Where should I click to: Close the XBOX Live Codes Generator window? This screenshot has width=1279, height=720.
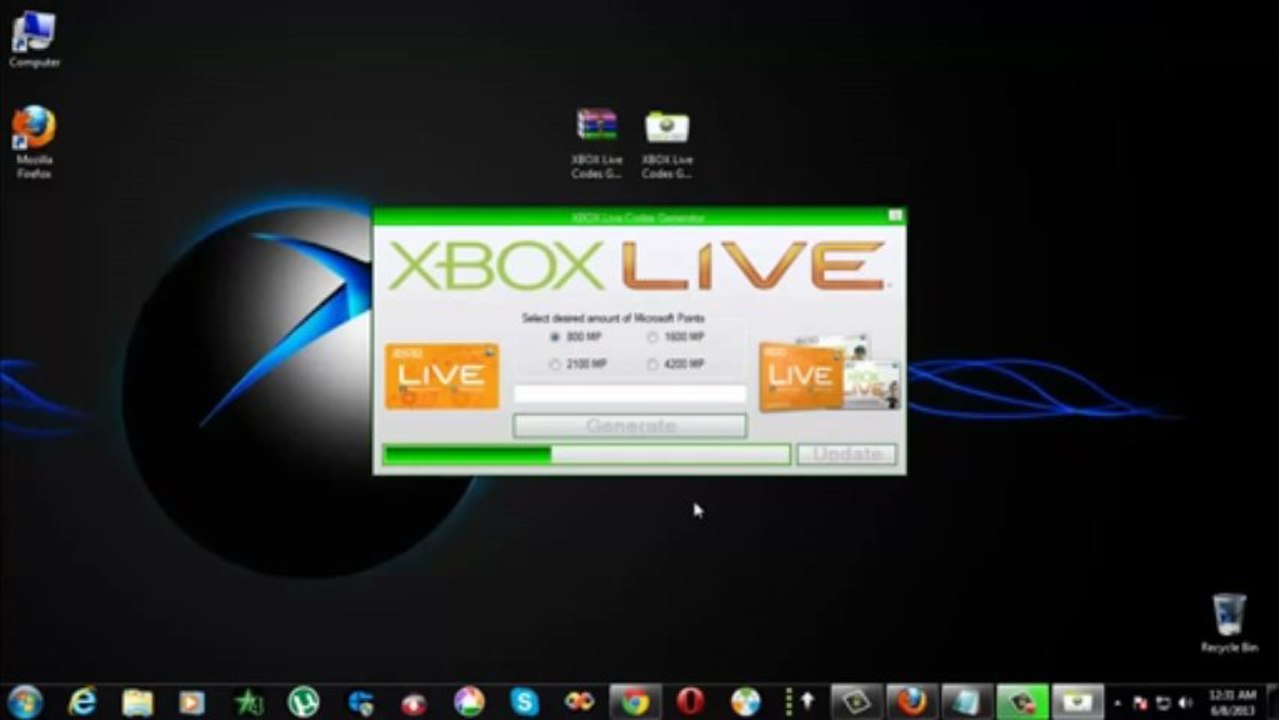[x=895, y=216]
